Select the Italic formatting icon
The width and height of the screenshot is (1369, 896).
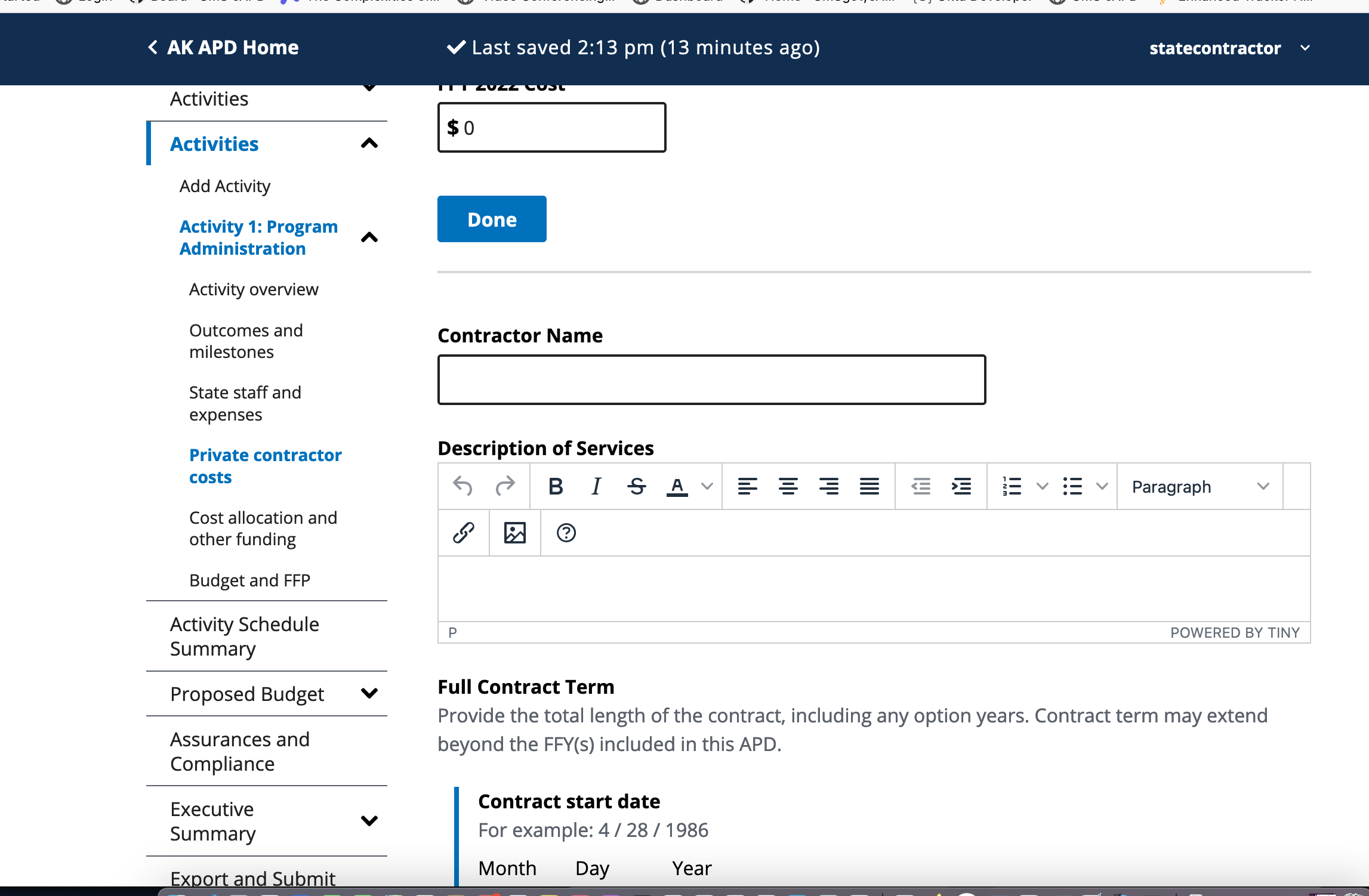tap(595, 486)
